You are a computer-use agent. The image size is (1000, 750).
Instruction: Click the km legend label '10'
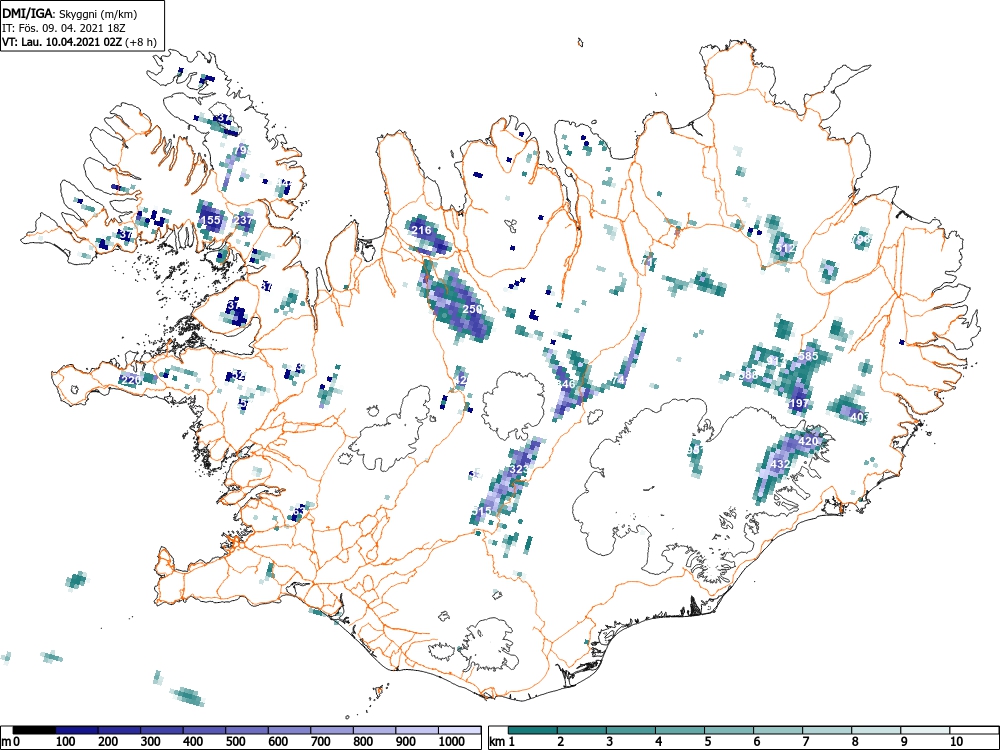956,741
